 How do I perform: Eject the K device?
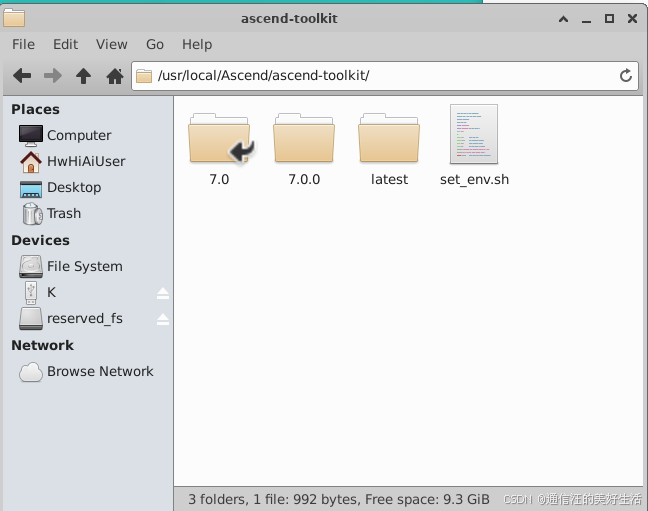(163, 293)
